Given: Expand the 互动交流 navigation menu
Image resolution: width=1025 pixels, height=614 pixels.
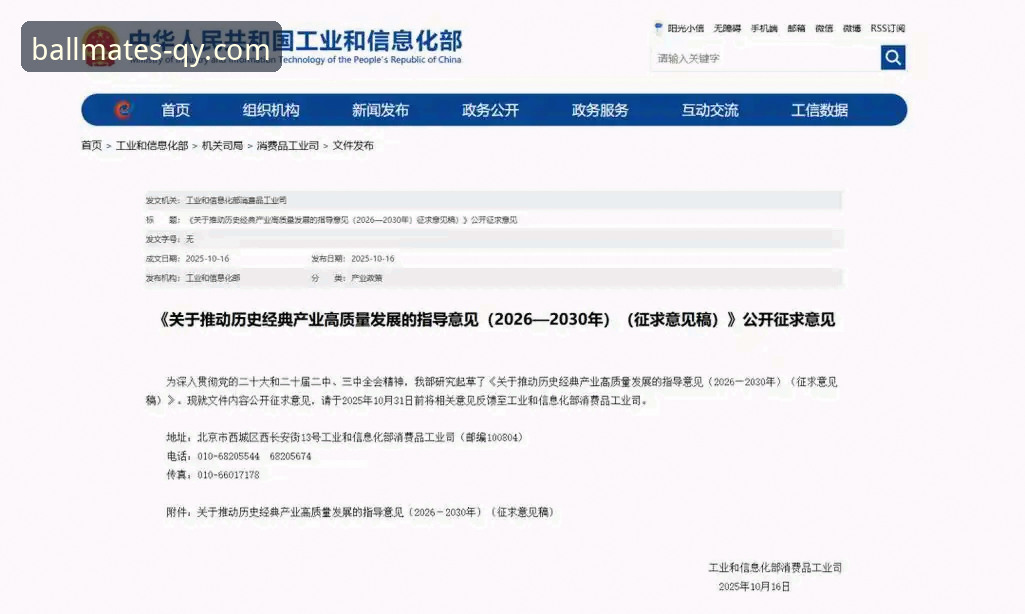Looking at the screenshot, I should [709, 110].
